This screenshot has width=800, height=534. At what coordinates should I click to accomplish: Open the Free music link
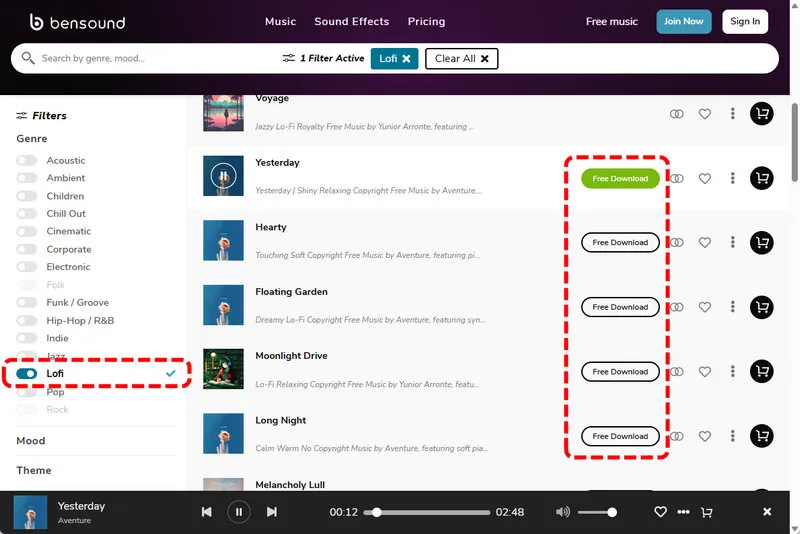(612, 21)
